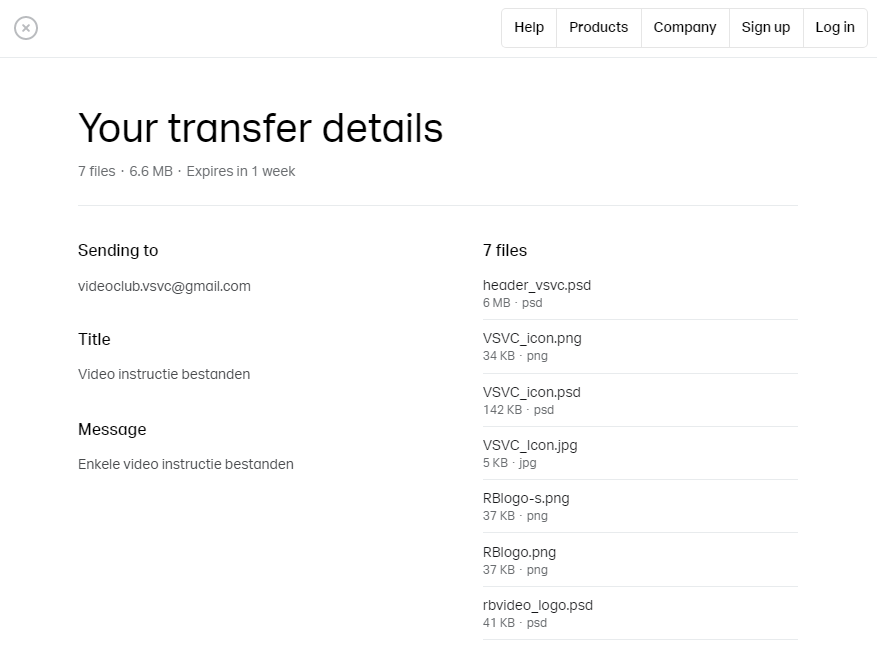Click the 7 files list heading
This screenshot has width=877, height=659.
(x=504, y=250)
